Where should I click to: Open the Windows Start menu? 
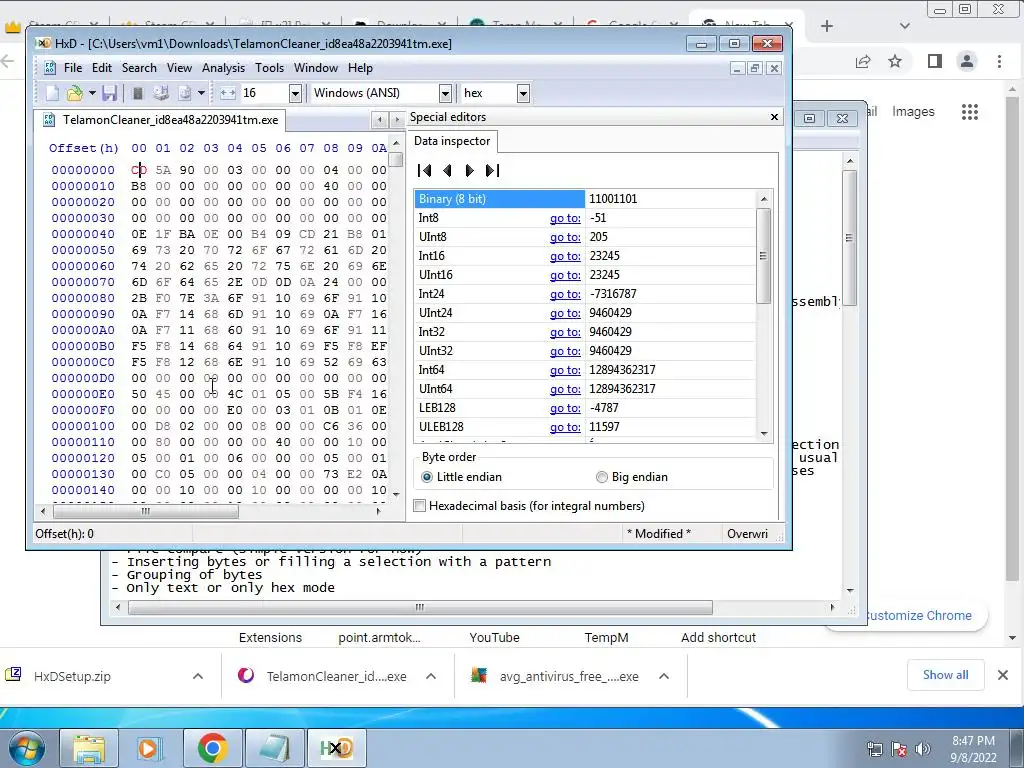click(26, 748)
